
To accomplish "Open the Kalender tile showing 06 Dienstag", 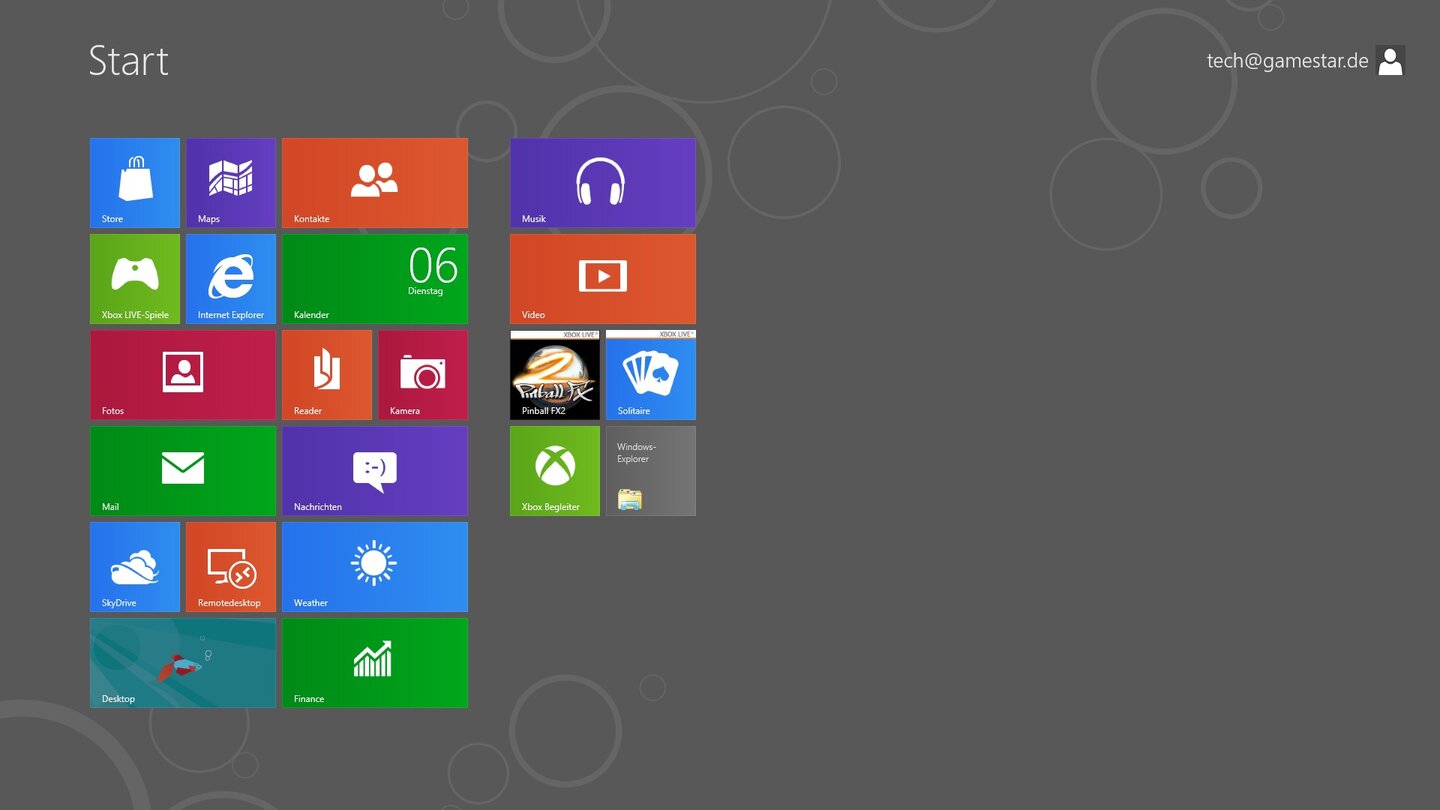I will click(x=375, y=279).
